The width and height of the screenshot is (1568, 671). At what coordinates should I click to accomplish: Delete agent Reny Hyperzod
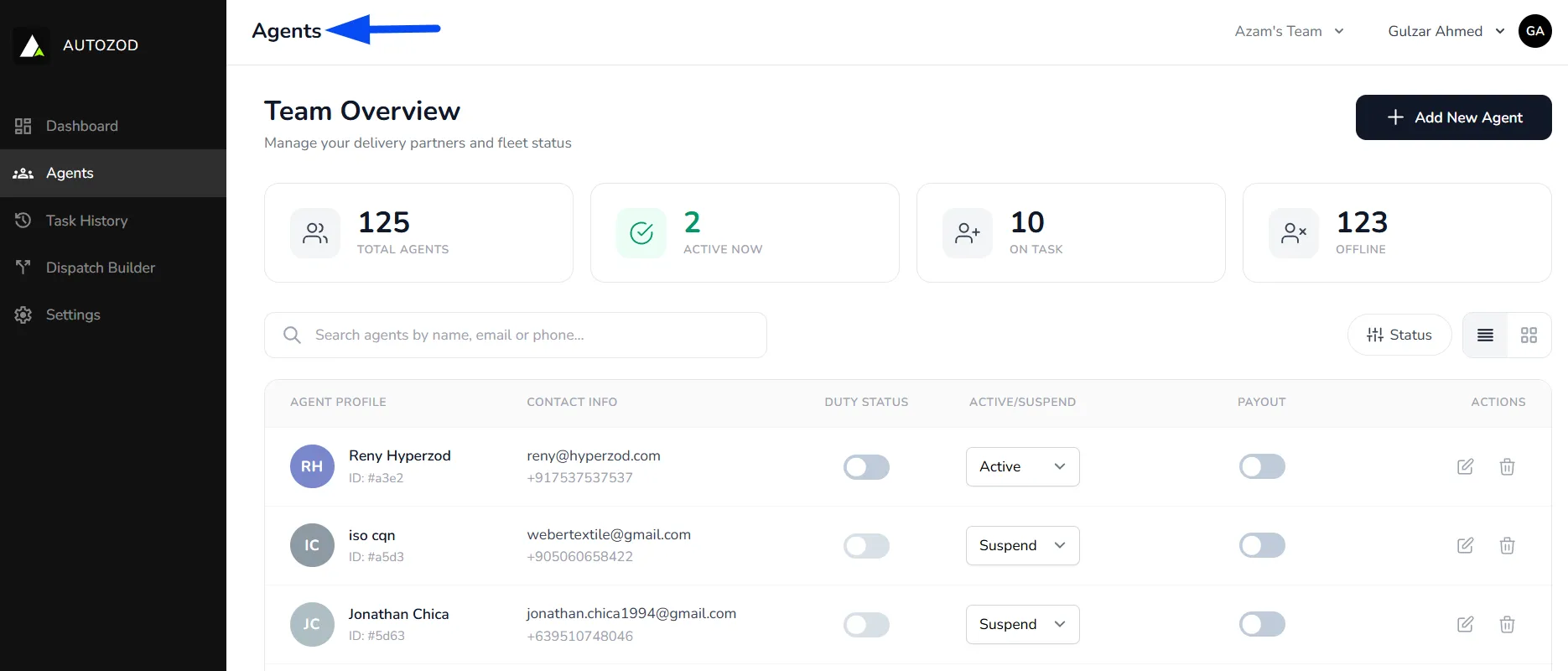click(x=1507, y=466)
